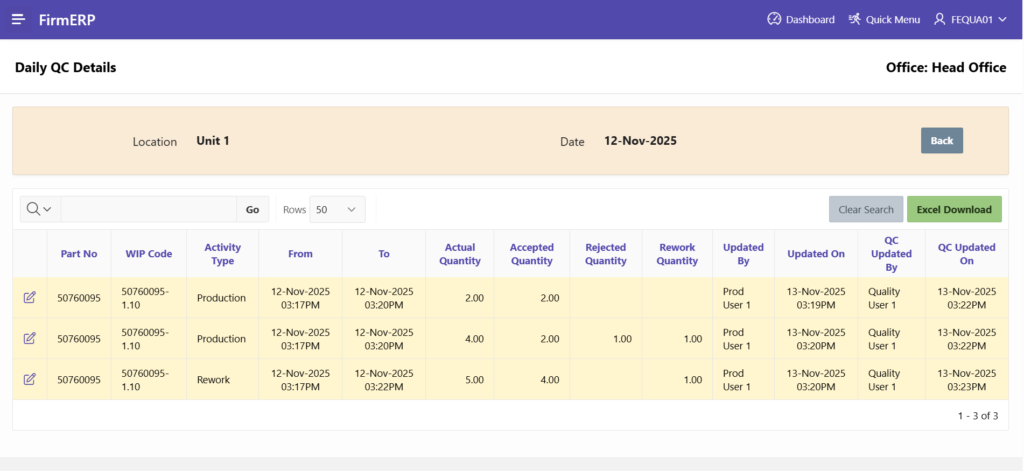The height and width of the screenshot is (471, 1024).
Task: Click the Actual Quantity column header
Action: tap(459, 254)
